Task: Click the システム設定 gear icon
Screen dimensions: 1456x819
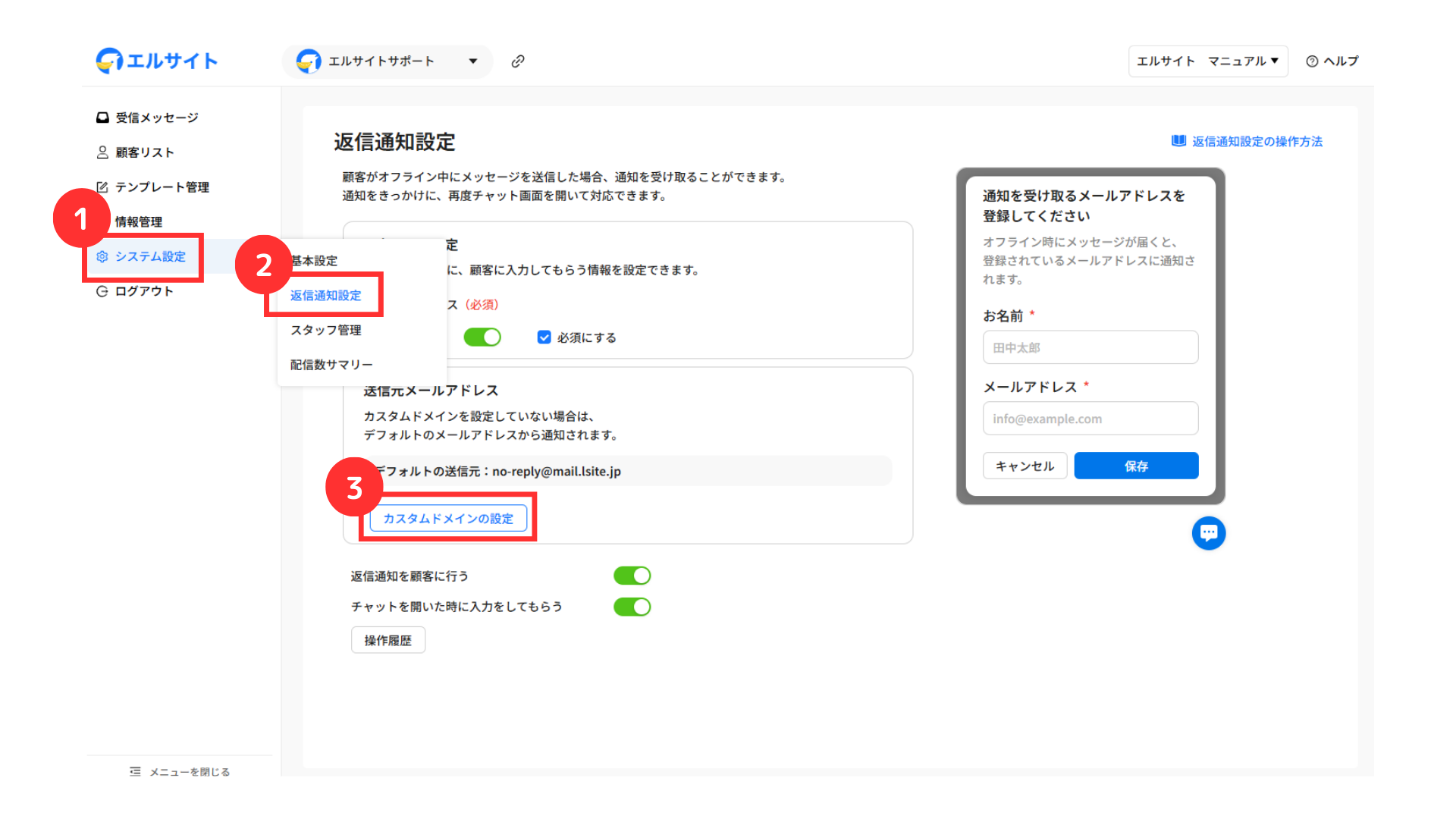Action: coord(102,257)
